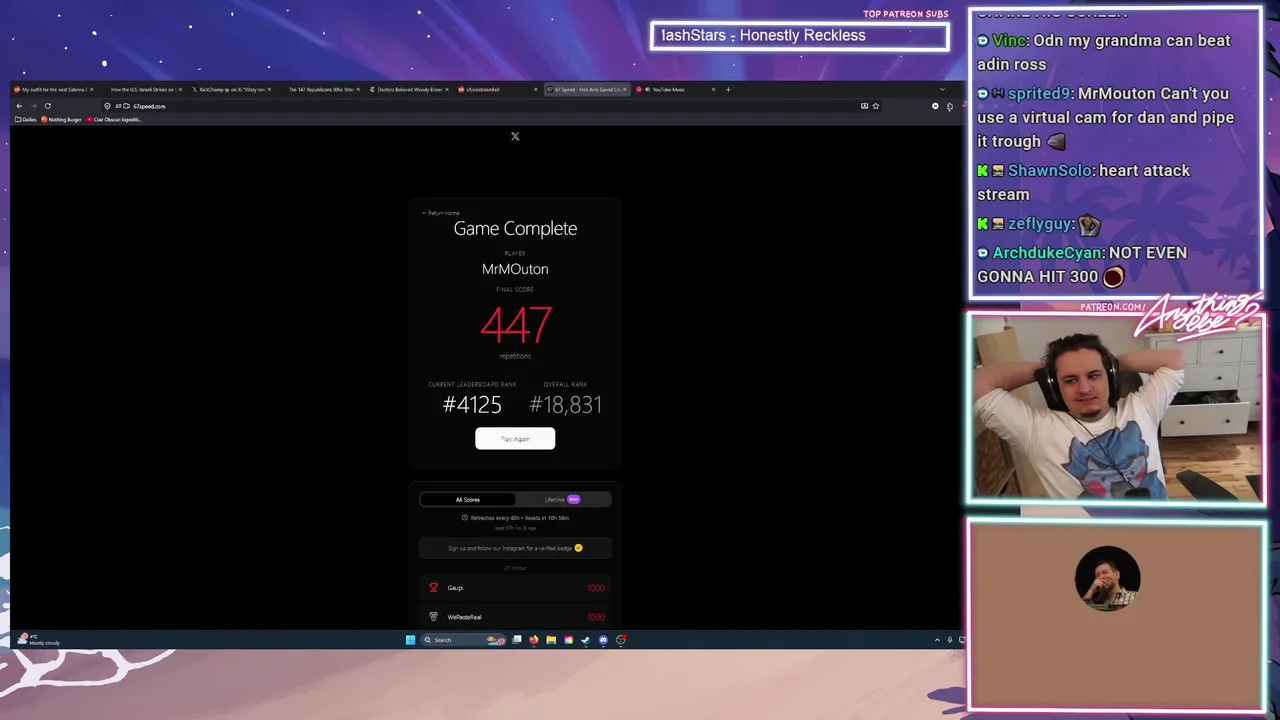This screenshot has width=1280, height=720.
Task: Open the Clair Obscur Expedition bookmark
Action: point(114,119)
